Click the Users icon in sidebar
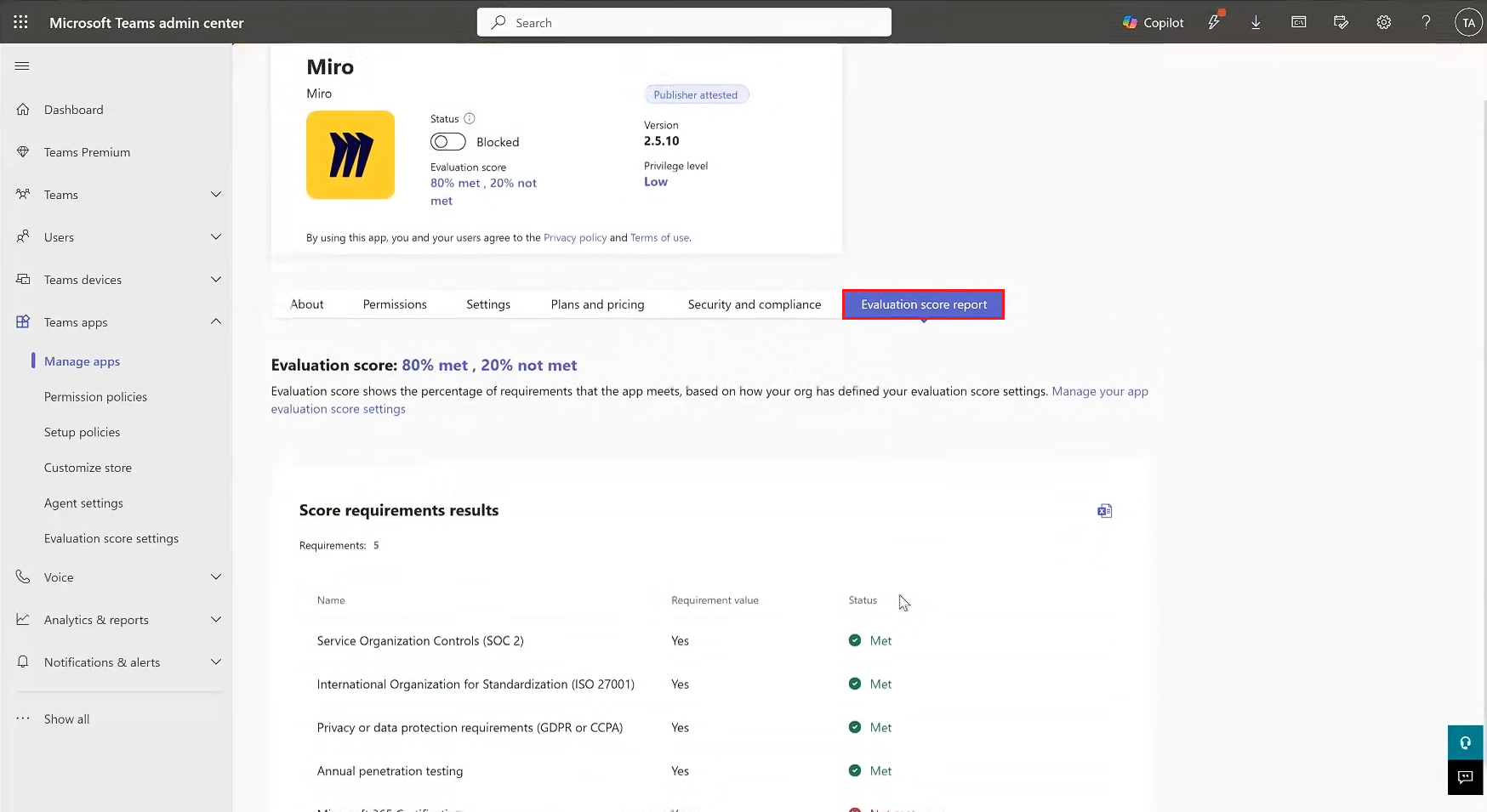This screenshot has height=812, width=1487. (23, 237)
